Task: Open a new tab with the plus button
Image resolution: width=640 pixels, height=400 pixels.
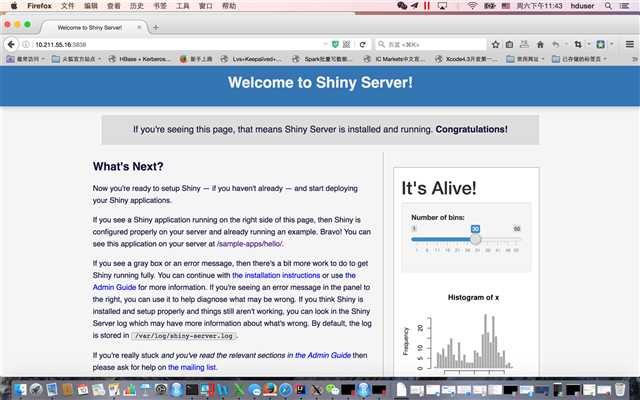Action: 156,28
